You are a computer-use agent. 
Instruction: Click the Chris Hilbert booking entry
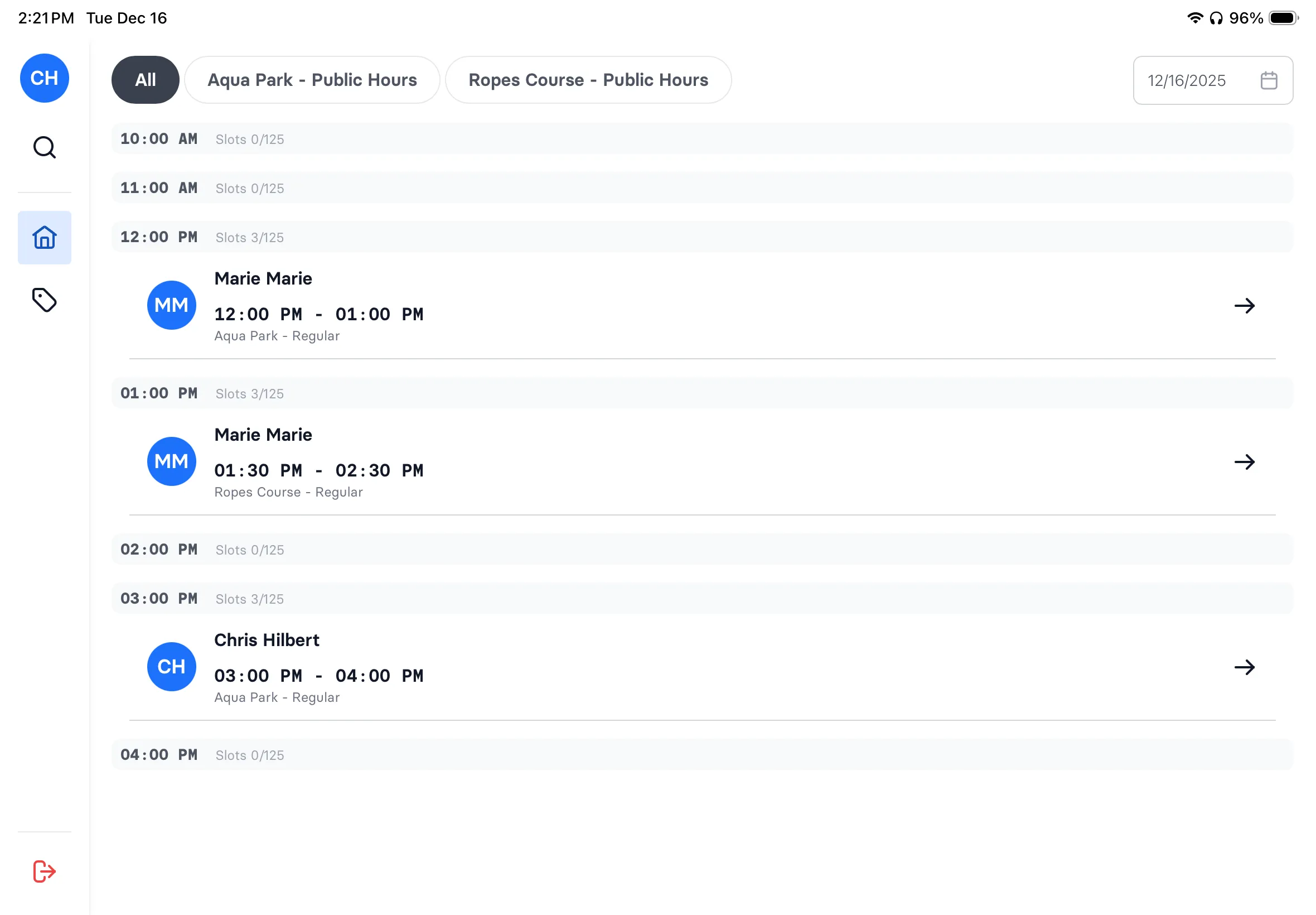click(x=573, y=667)
